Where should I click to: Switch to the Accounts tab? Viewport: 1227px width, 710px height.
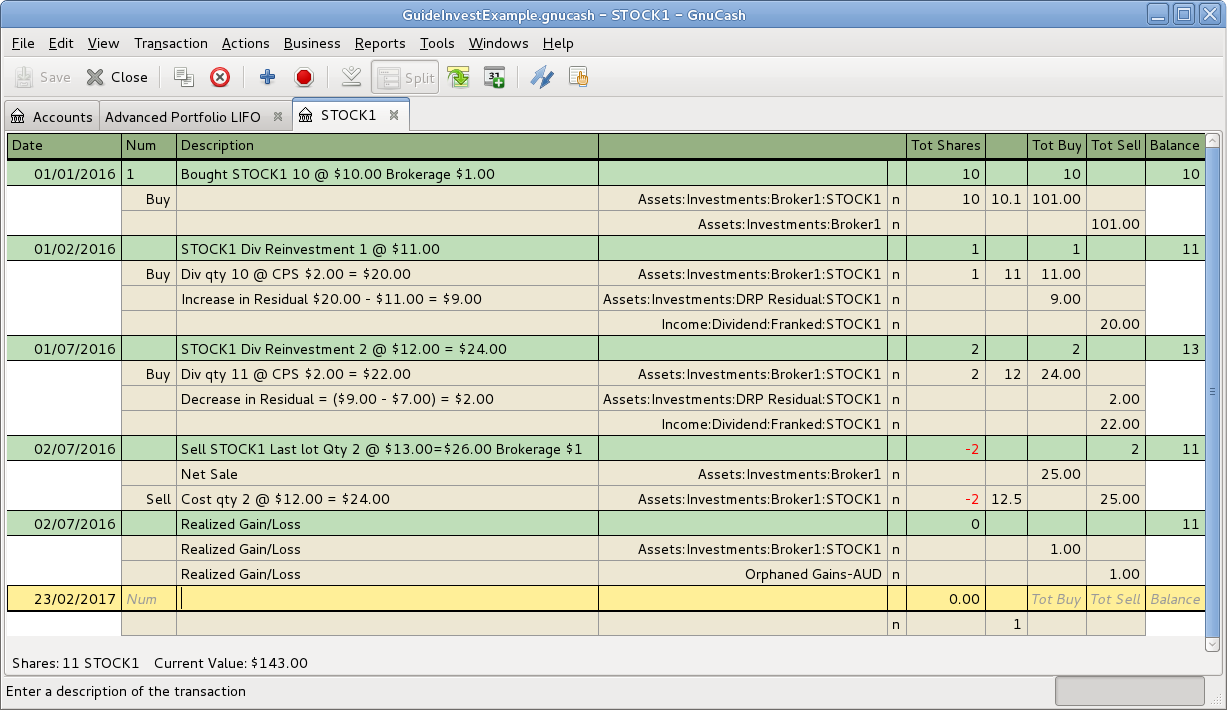click(52, 117)
